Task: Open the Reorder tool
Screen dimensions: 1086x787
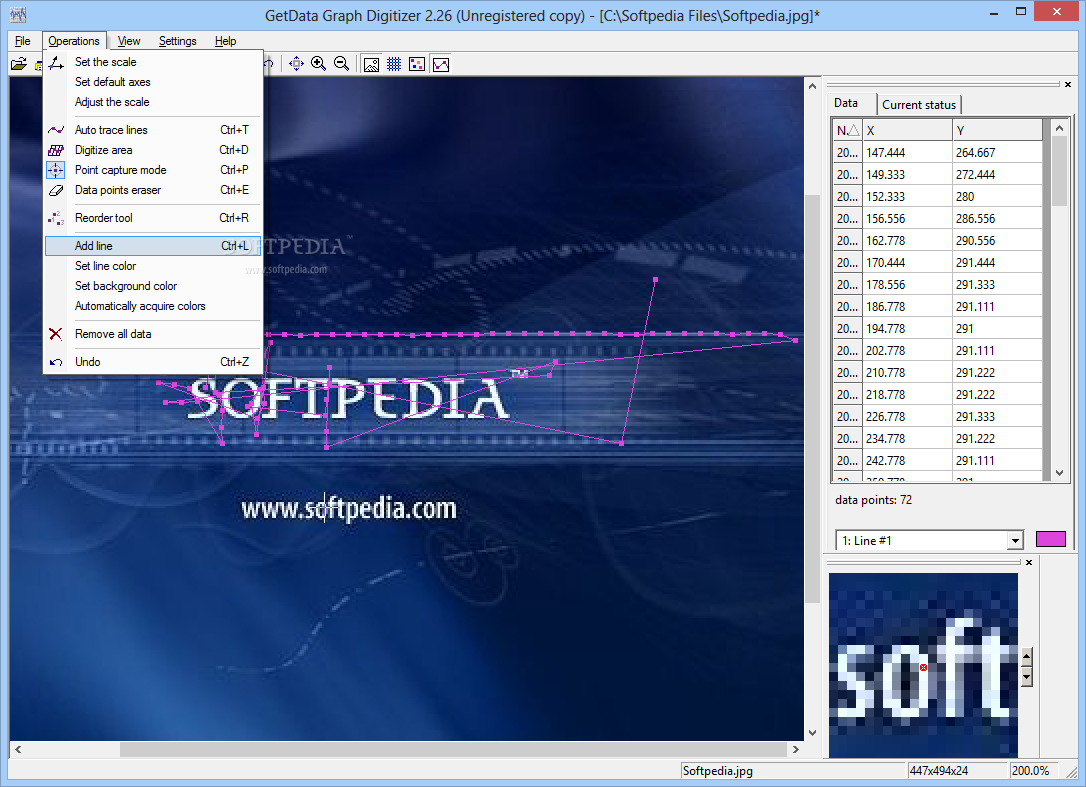Action: (x=153, y=218)
